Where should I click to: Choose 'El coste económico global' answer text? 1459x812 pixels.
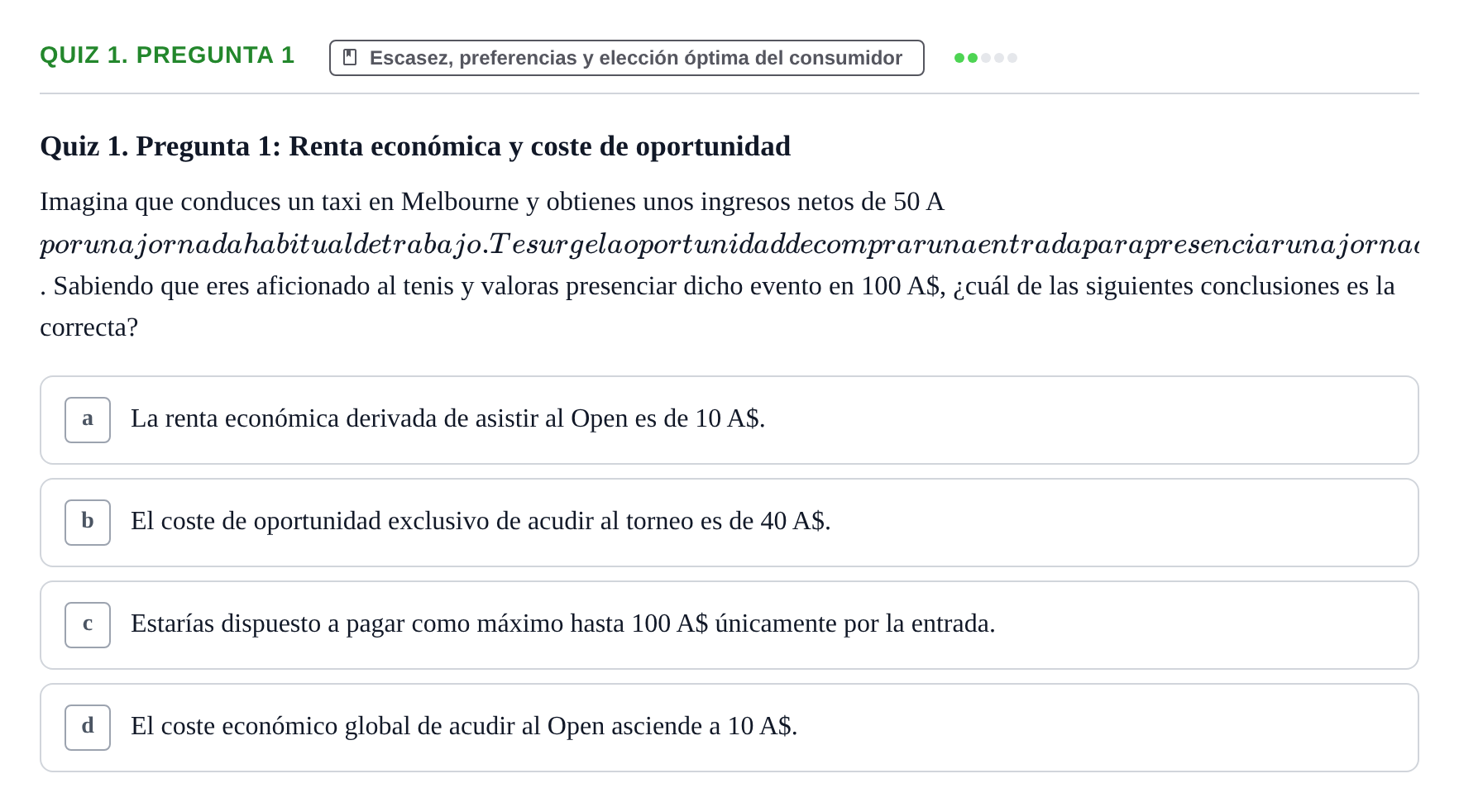click(464, 726)
